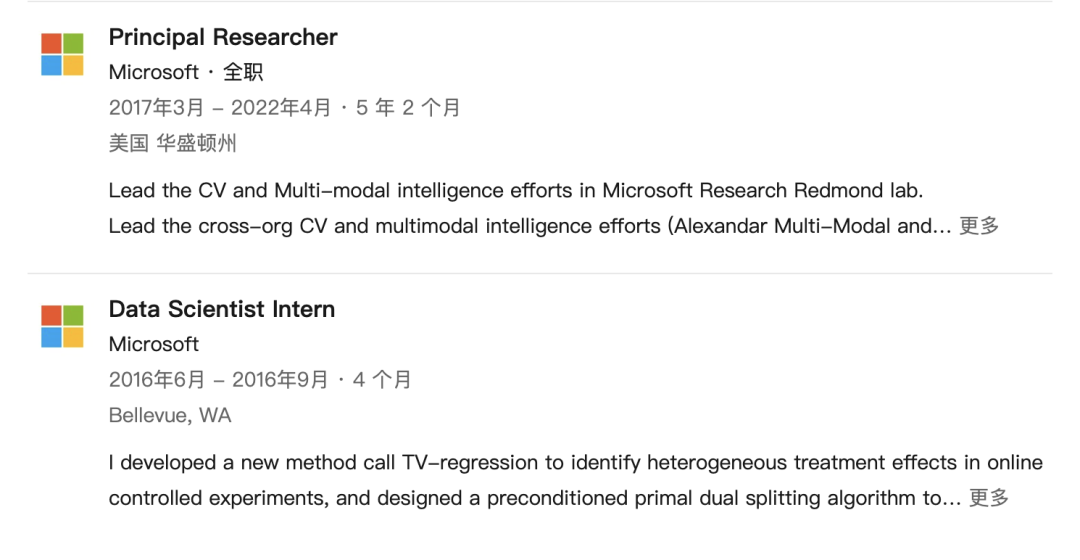Image resolution: width=1080 pixels, height=560 pixels.
Task: Click the divider line between the two job entries
Action: (x=540, y=273)
